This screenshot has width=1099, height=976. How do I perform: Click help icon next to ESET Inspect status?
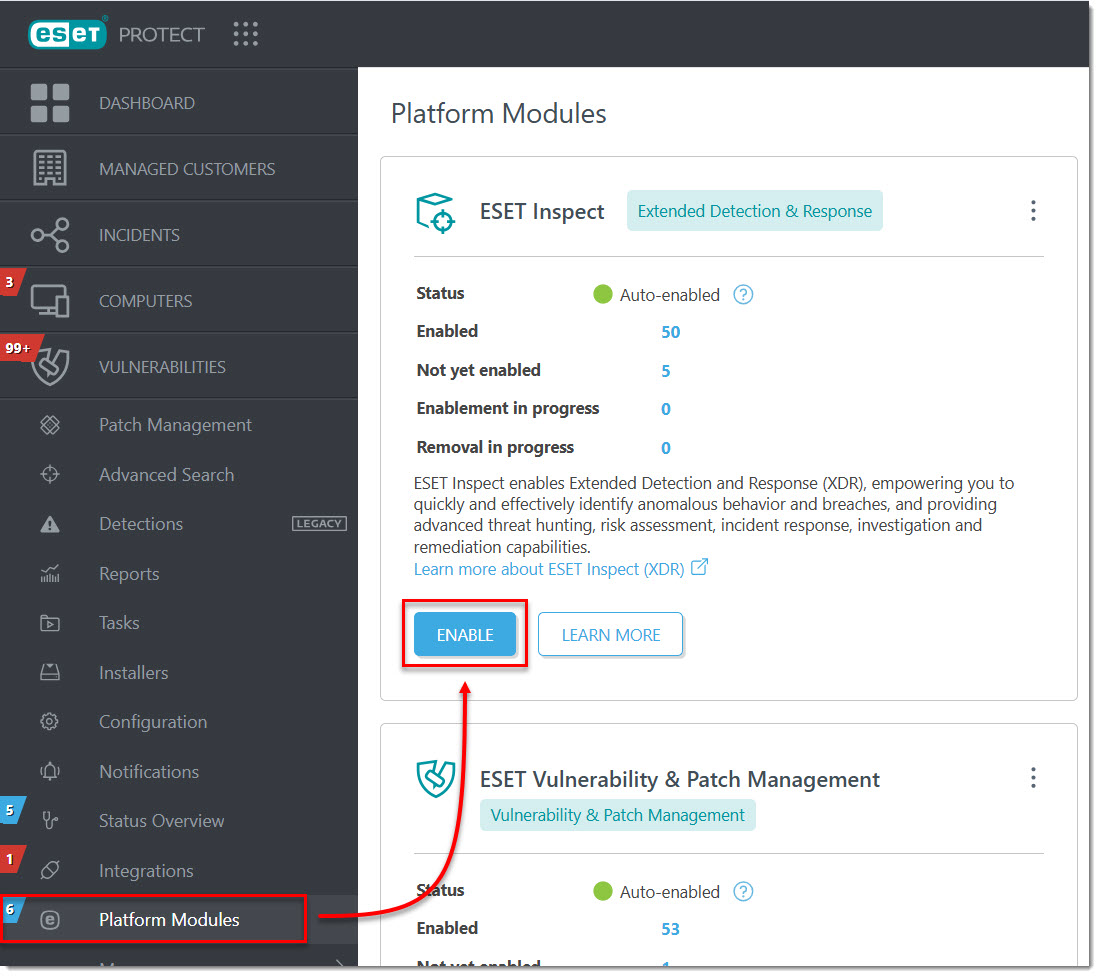(743, 295)
